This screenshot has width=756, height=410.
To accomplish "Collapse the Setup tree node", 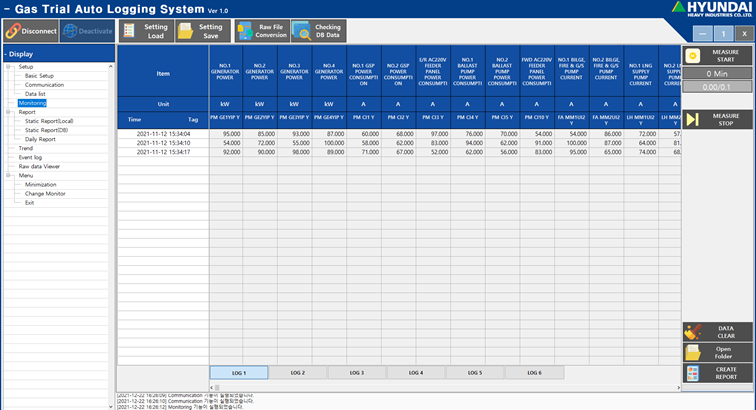I will coord(10,67).
